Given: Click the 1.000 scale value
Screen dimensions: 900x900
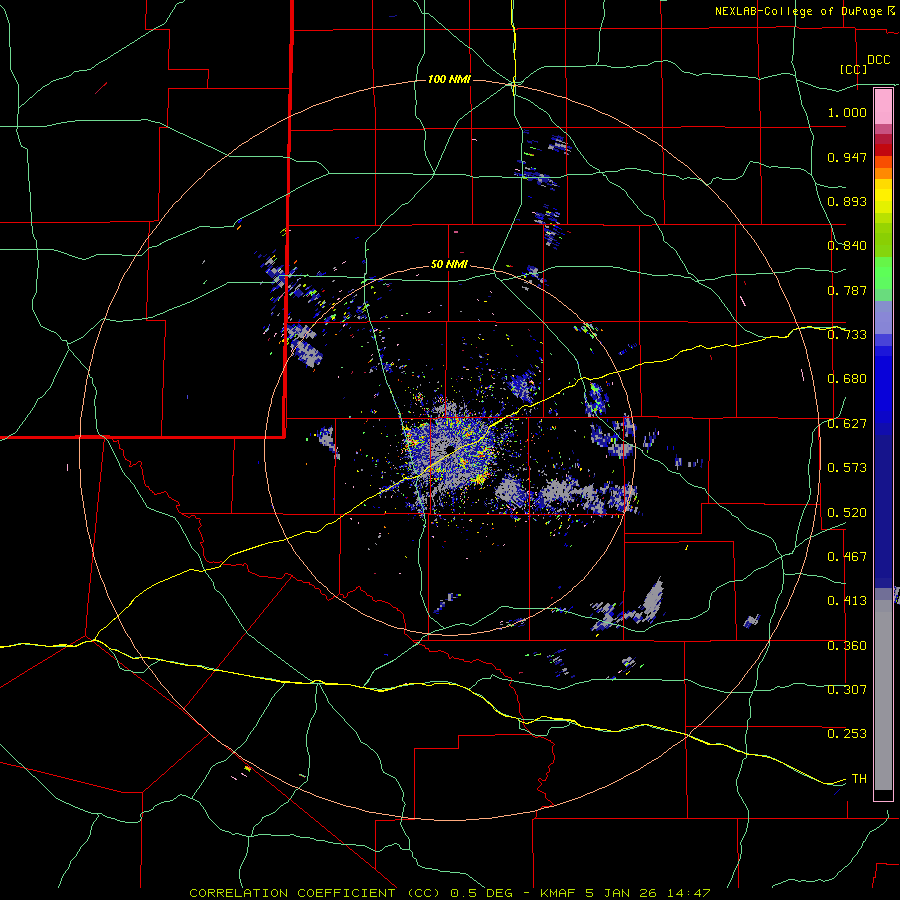Looking at the screenshot, I should [x=847, y=112].
